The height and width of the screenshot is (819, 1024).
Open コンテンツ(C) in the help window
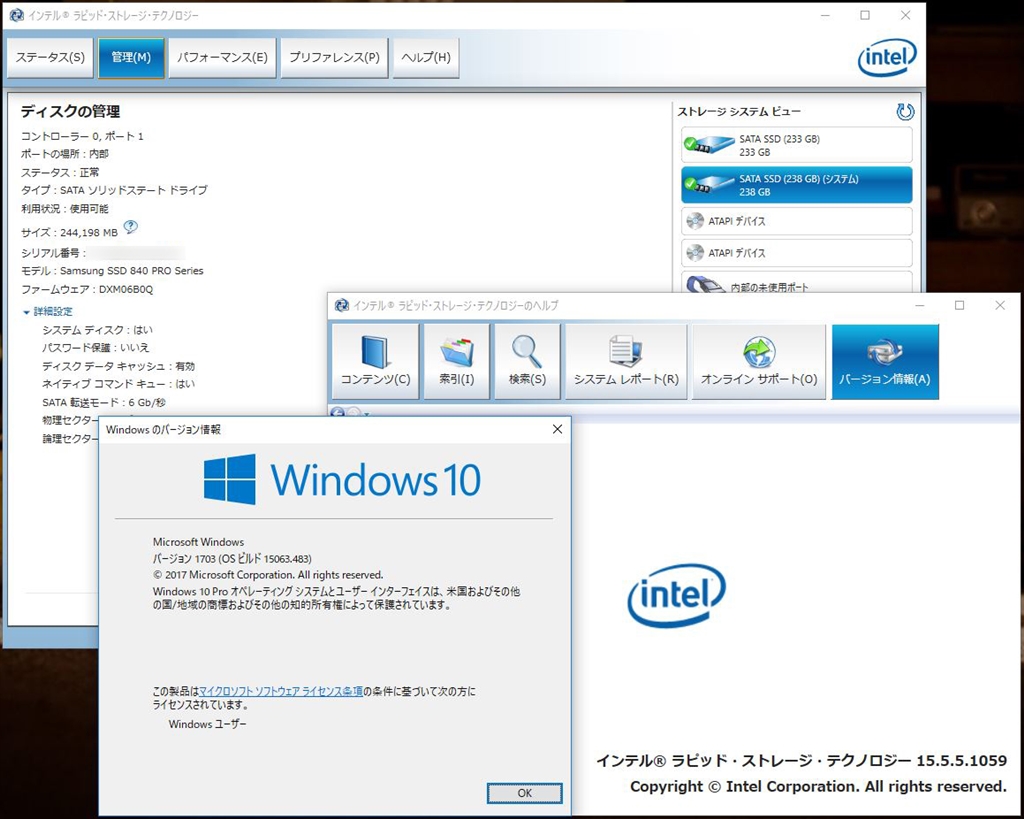[x=376, y=362]
